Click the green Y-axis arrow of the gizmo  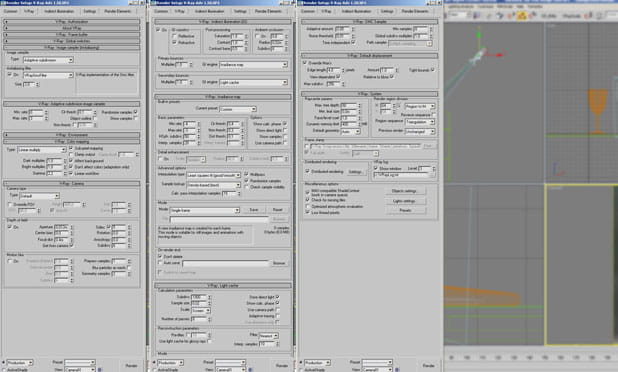pyautogui.click(x=479, y=35)
